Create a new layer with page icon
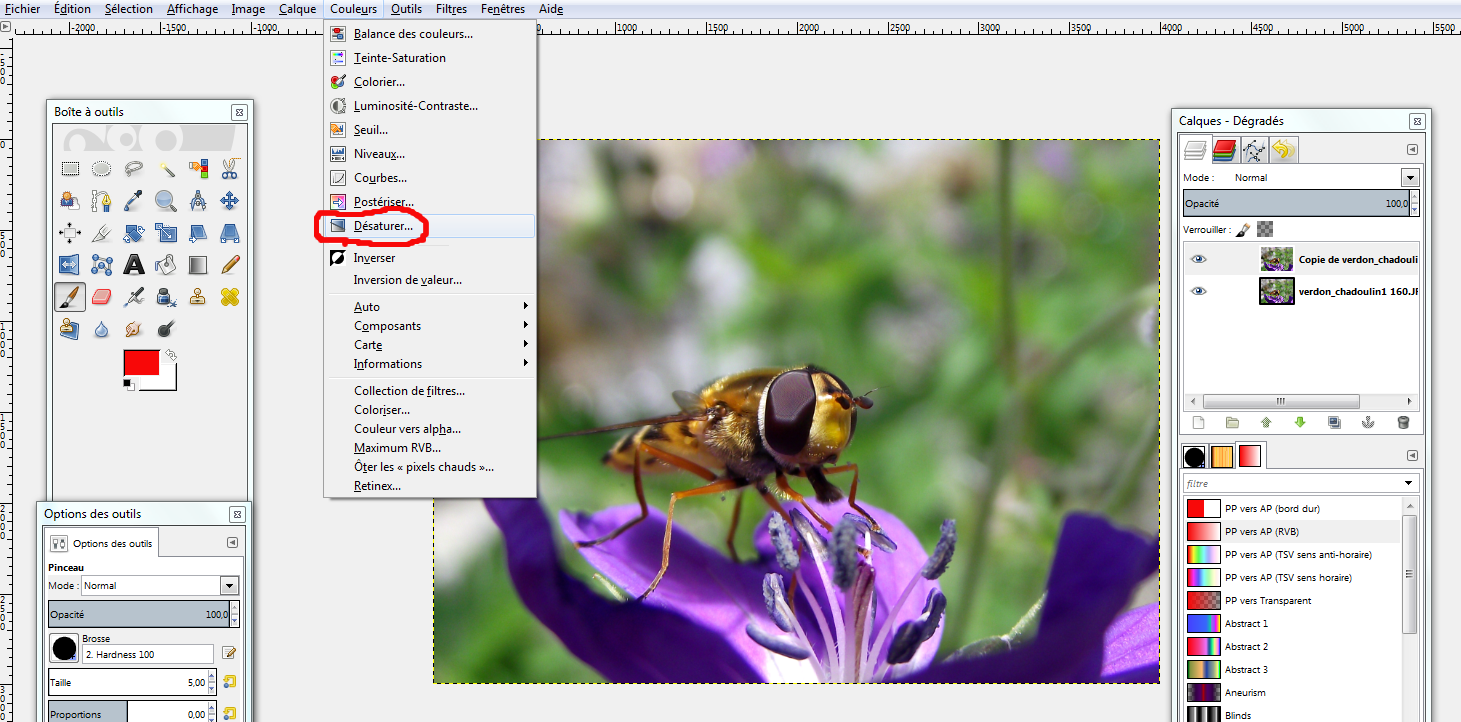 point(1198,422)
